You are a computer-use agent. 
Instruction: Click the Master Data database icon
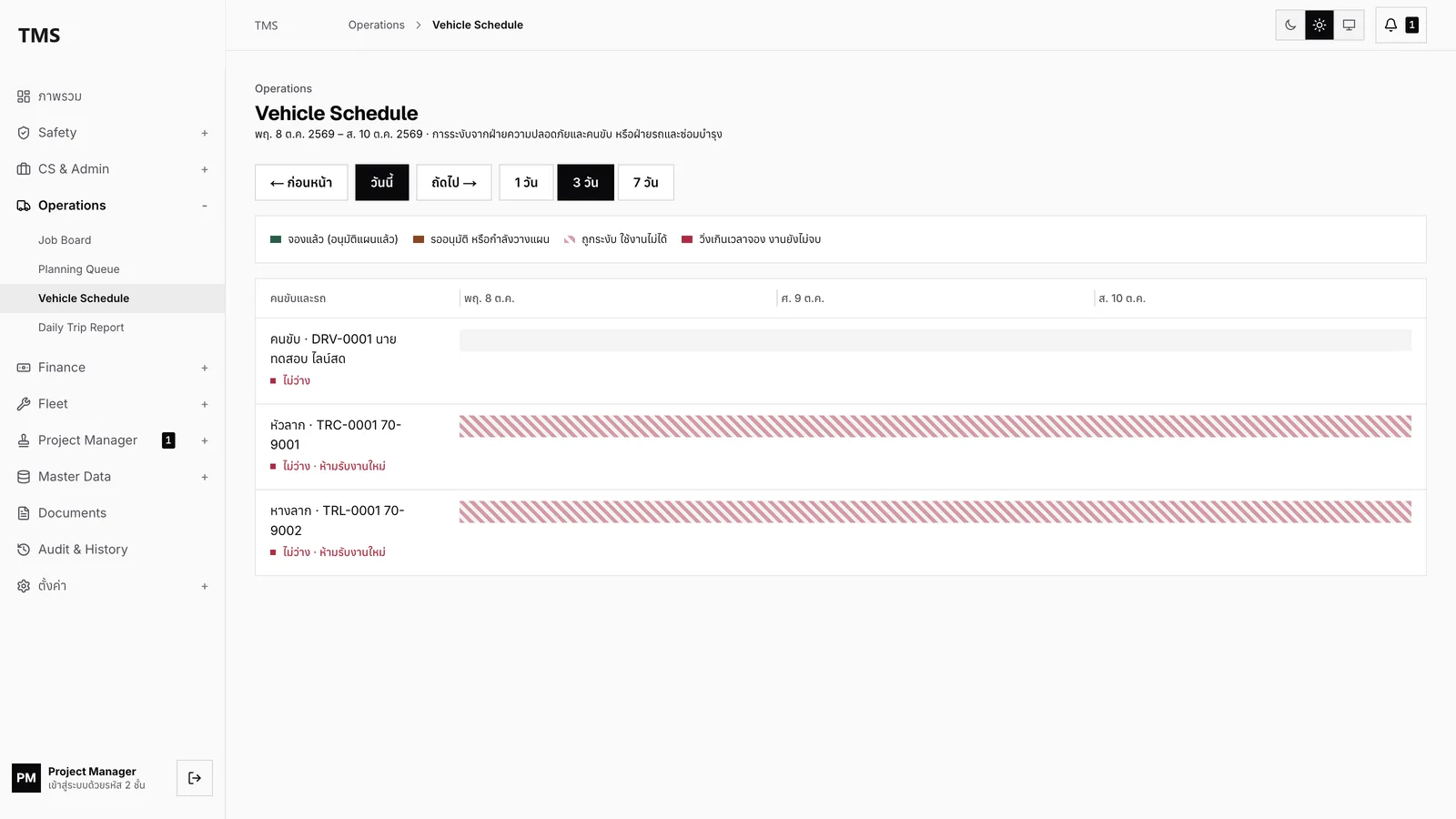[24, 477]
